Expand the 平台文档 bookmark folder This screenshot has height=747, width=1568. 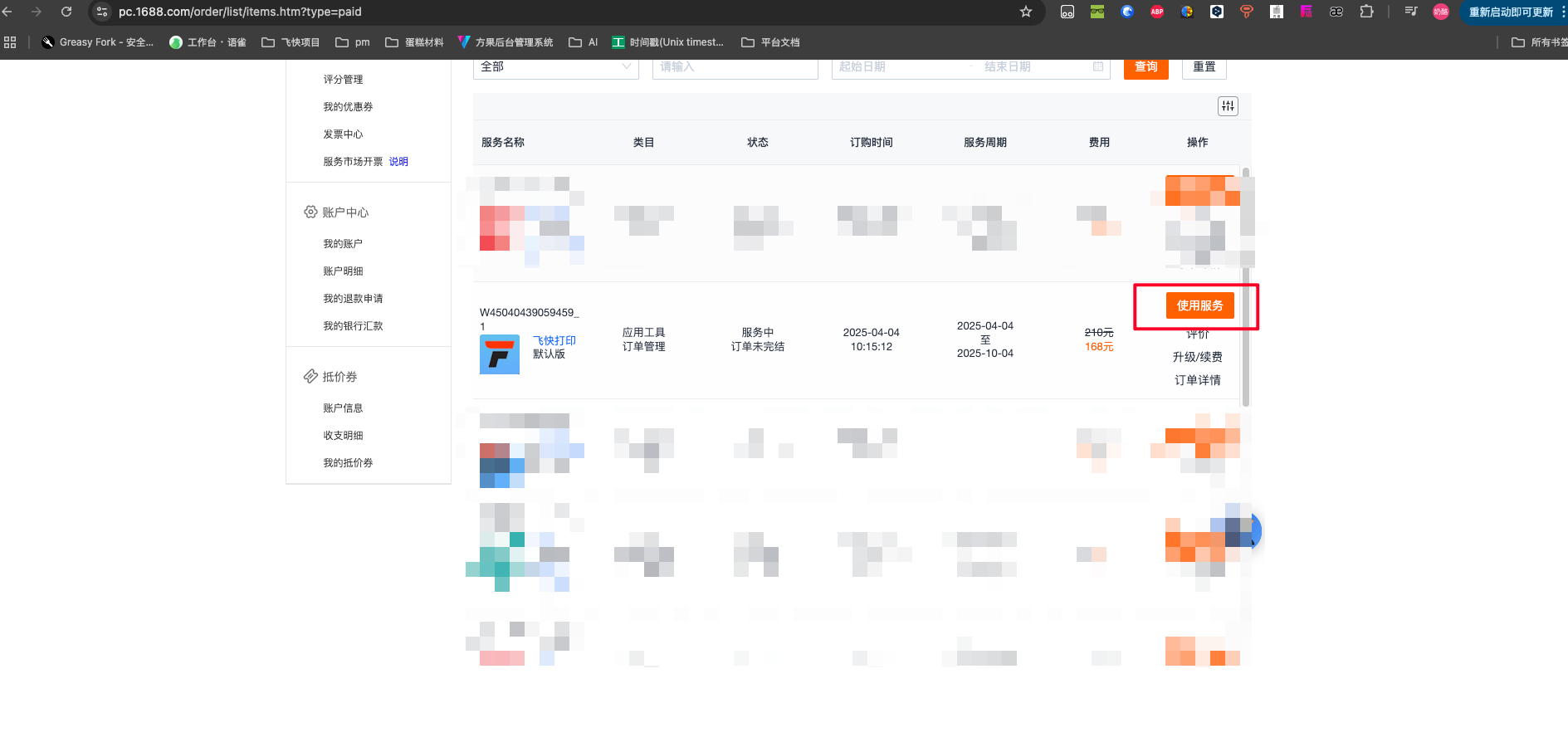[770, 42]
